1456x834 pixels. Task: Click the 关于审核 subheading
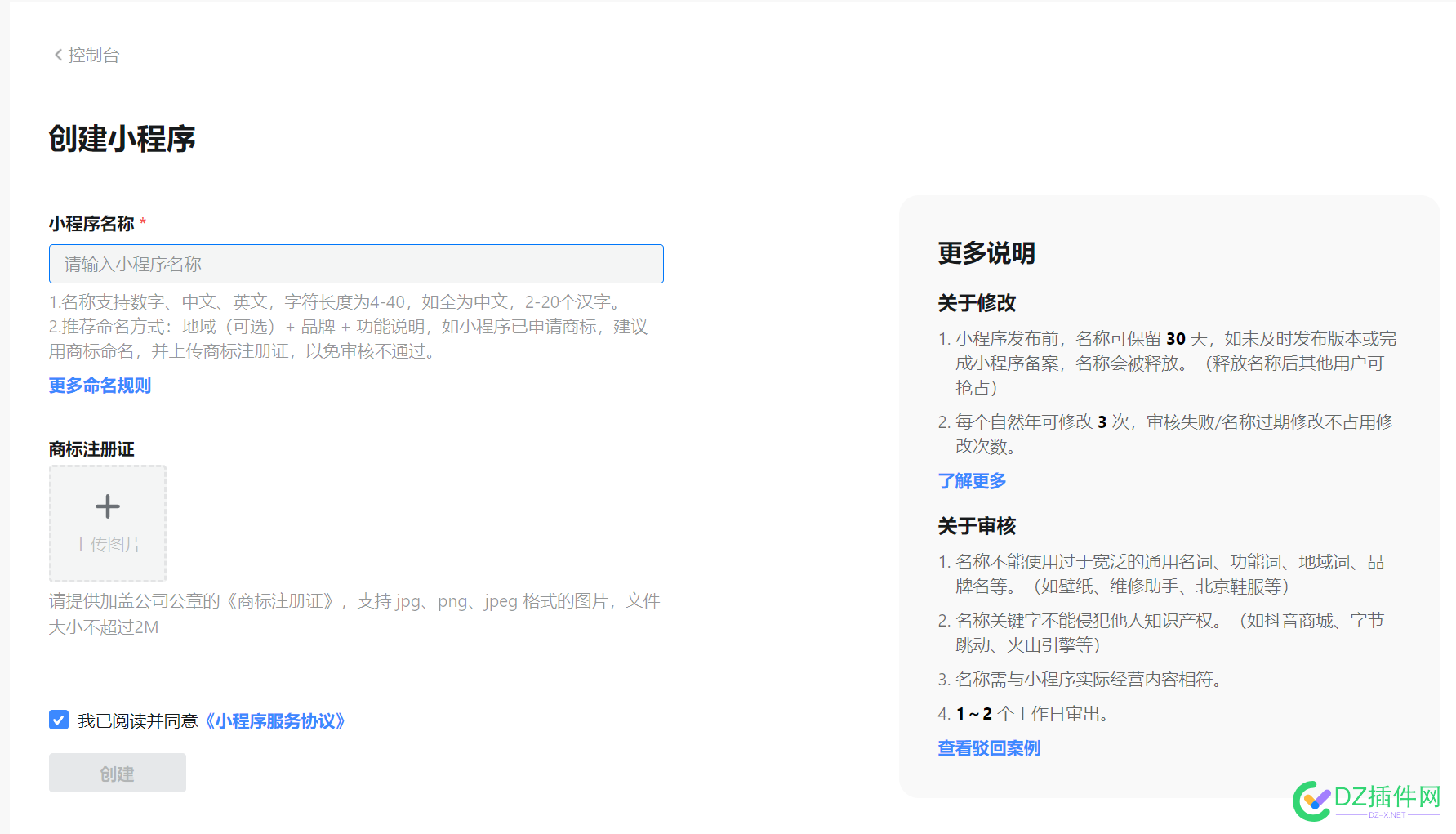(977, 526)
